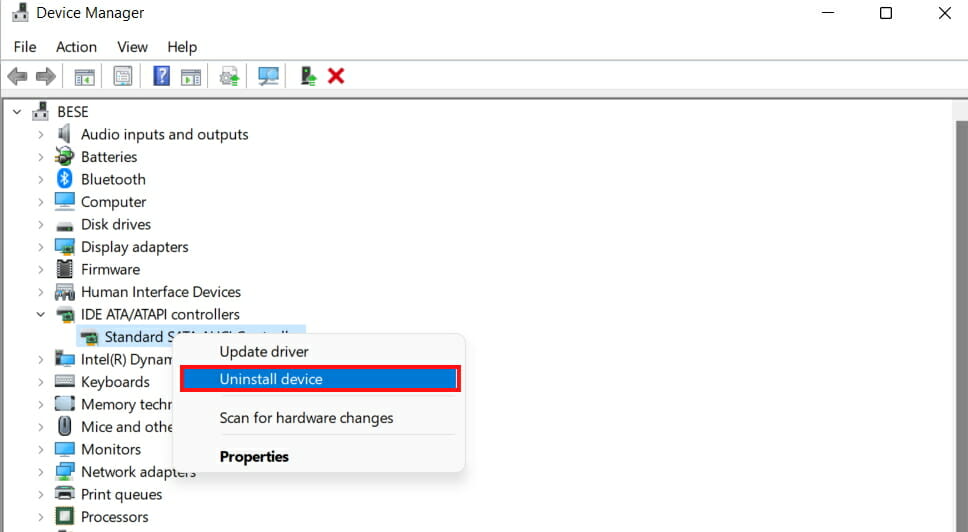This screenshot has width=968, height=532.
Task: Click the Enable device toolbar icon
Action: [307, 76]
